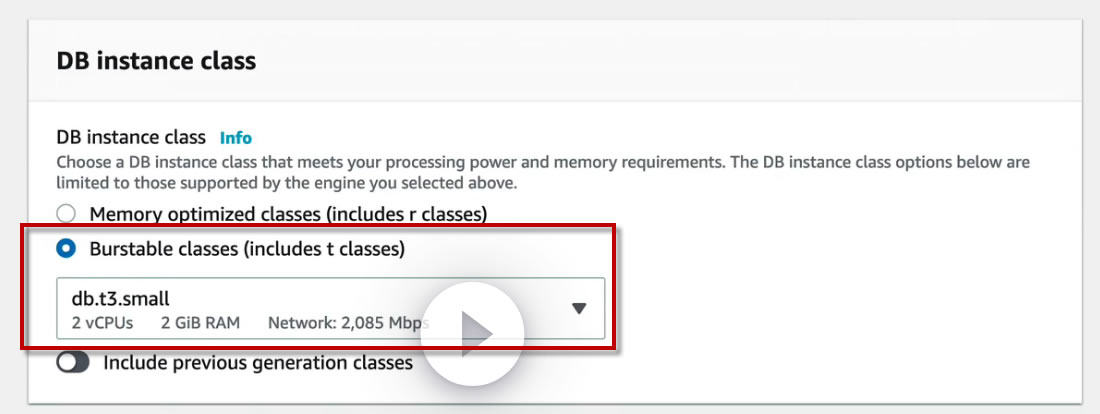
Task: Click the DB instance class section heading
Action: [x=156, y=61]
